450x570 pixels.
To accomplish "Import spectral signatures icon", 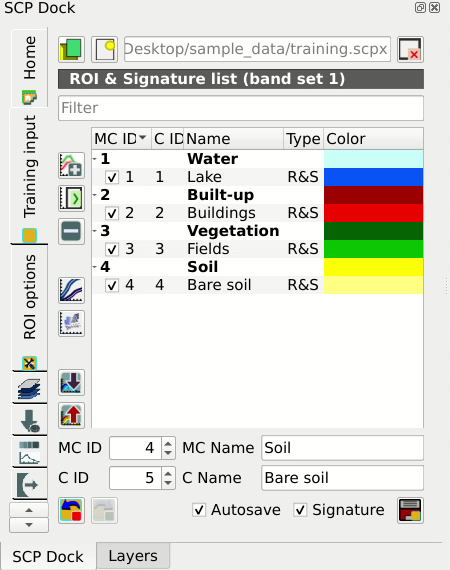I will click(x=71, y=382).
